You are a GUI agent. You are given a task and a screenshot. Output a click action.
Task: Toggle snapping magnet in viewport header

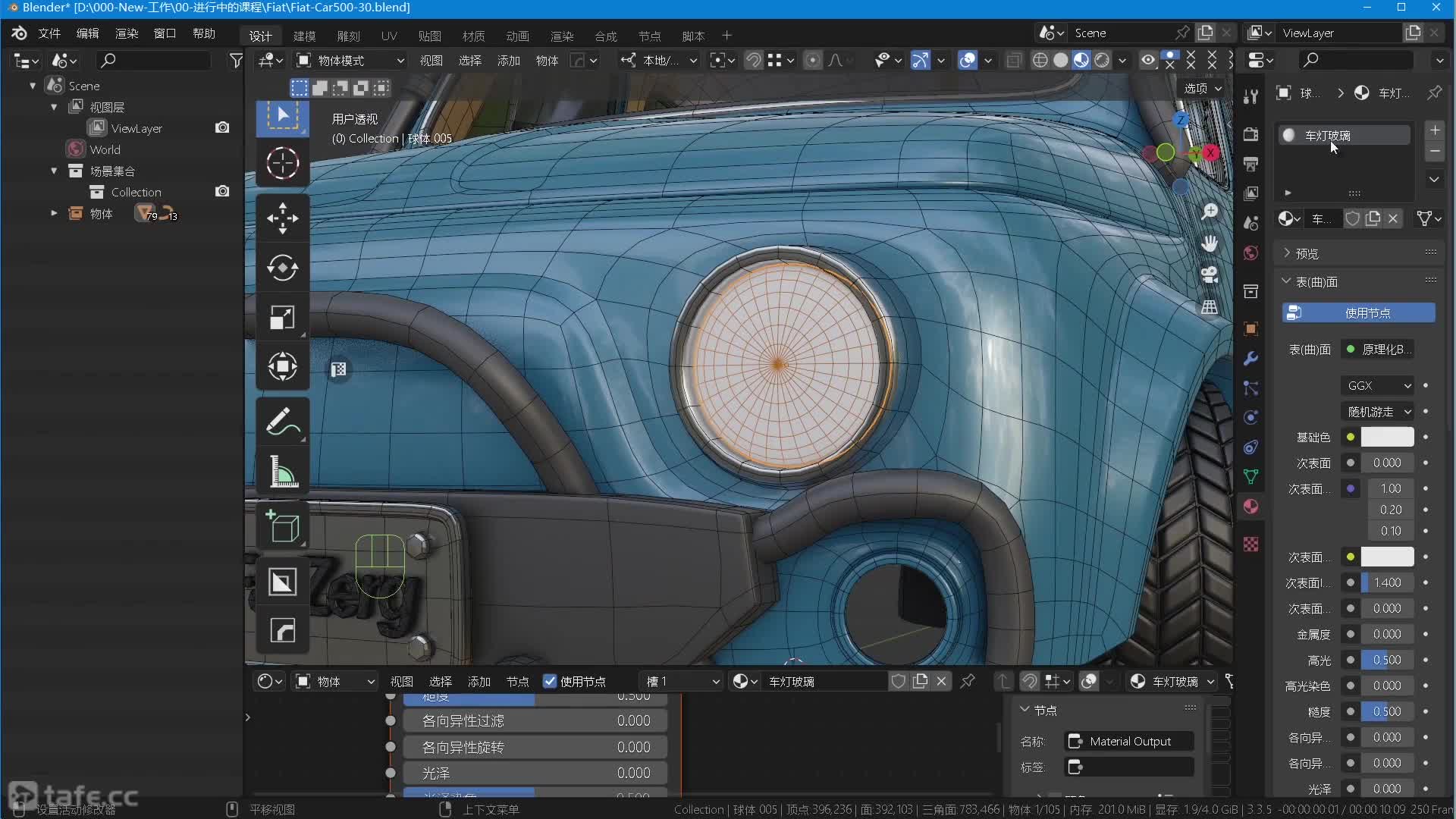tap(753, 61)
